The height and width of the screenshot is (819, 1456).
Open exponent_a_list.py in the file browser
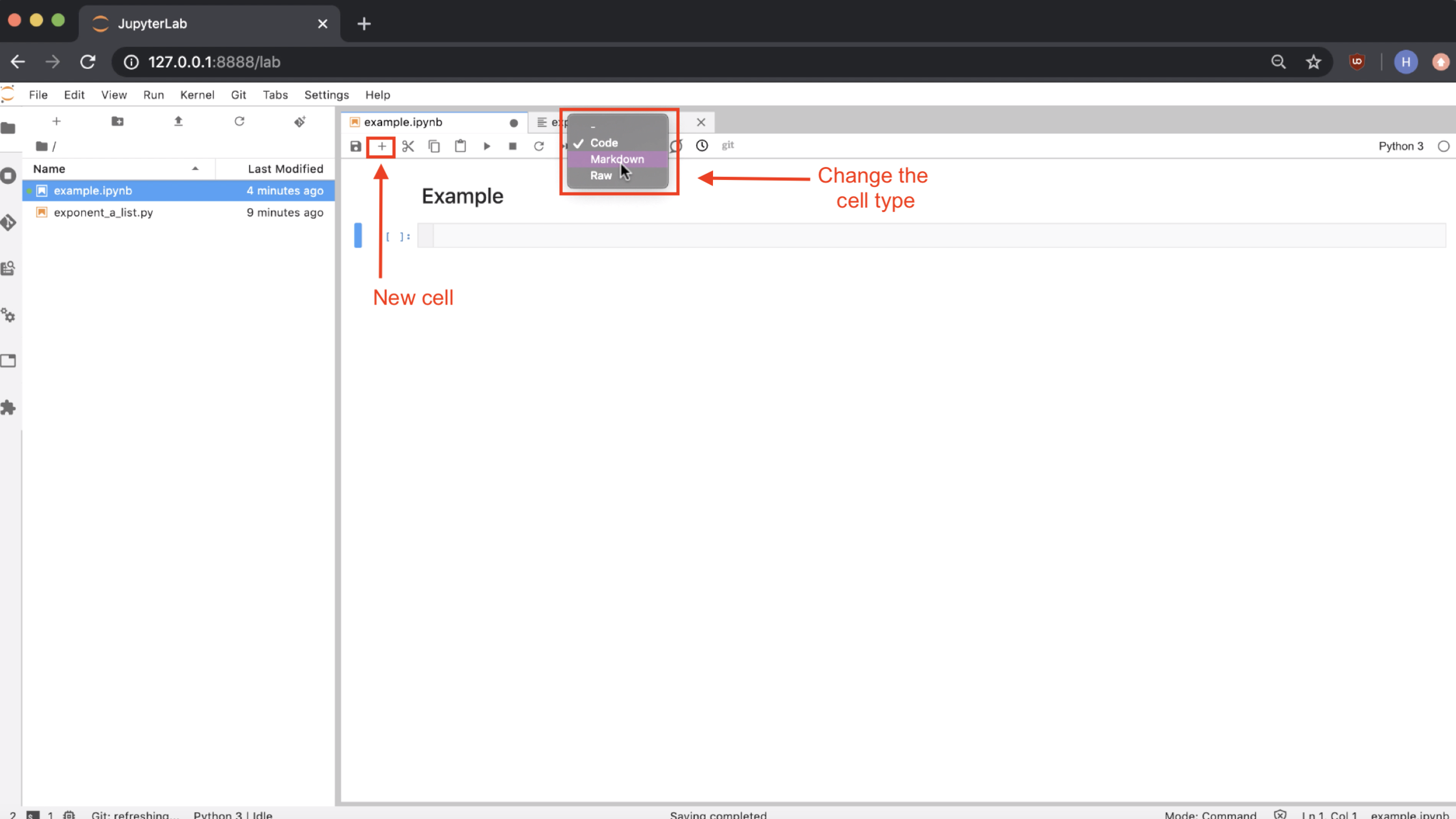tap(103, 213)
